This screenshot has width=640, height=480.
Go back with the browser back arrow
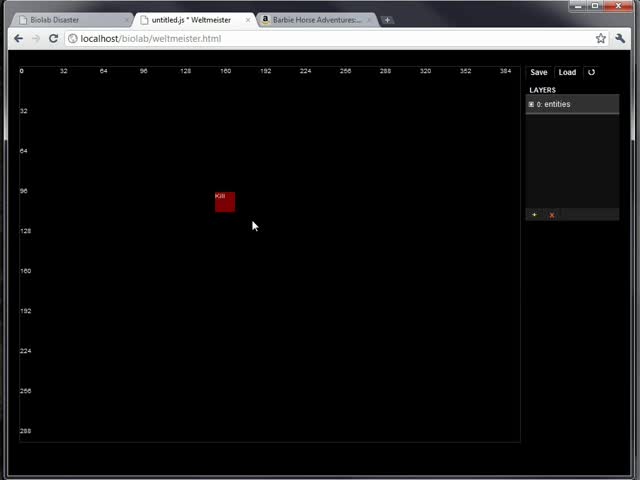pyautogui.click(x=18, y=39)
